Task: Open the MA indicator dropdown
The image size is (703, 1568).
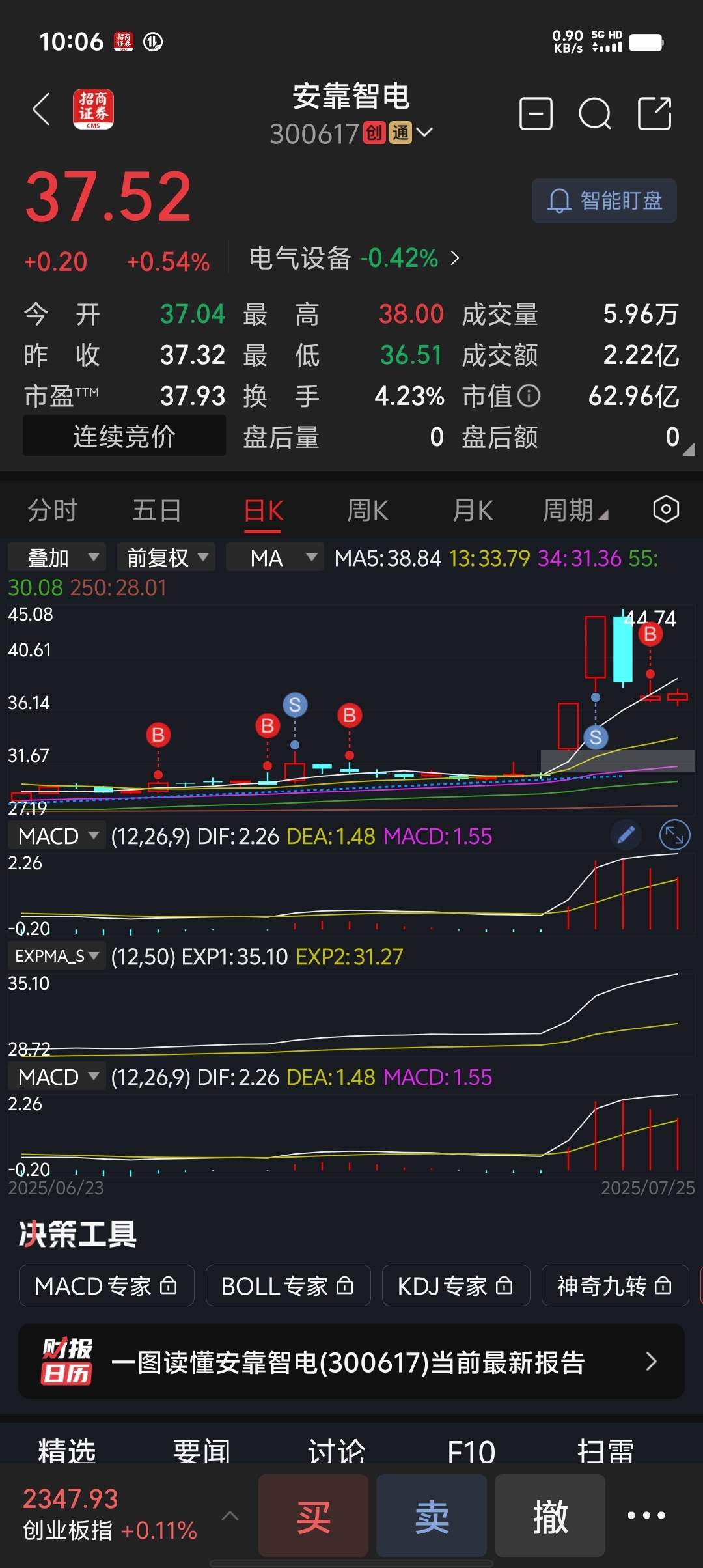Action: 275,557
